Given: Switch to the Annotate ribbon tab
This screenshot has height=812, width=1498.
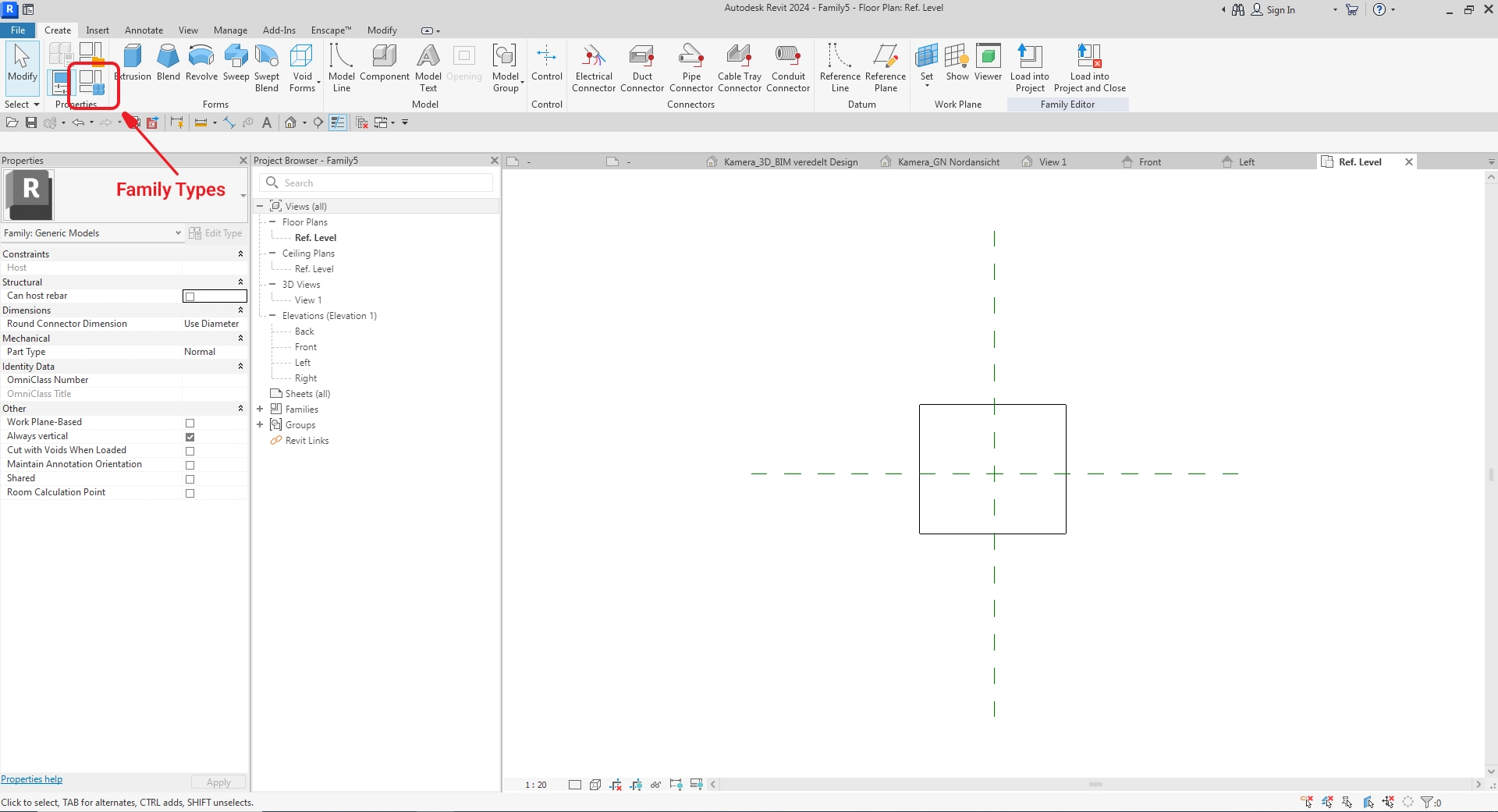Looking at the screenshot, I should pyautogui.click(x=144, y=30).
